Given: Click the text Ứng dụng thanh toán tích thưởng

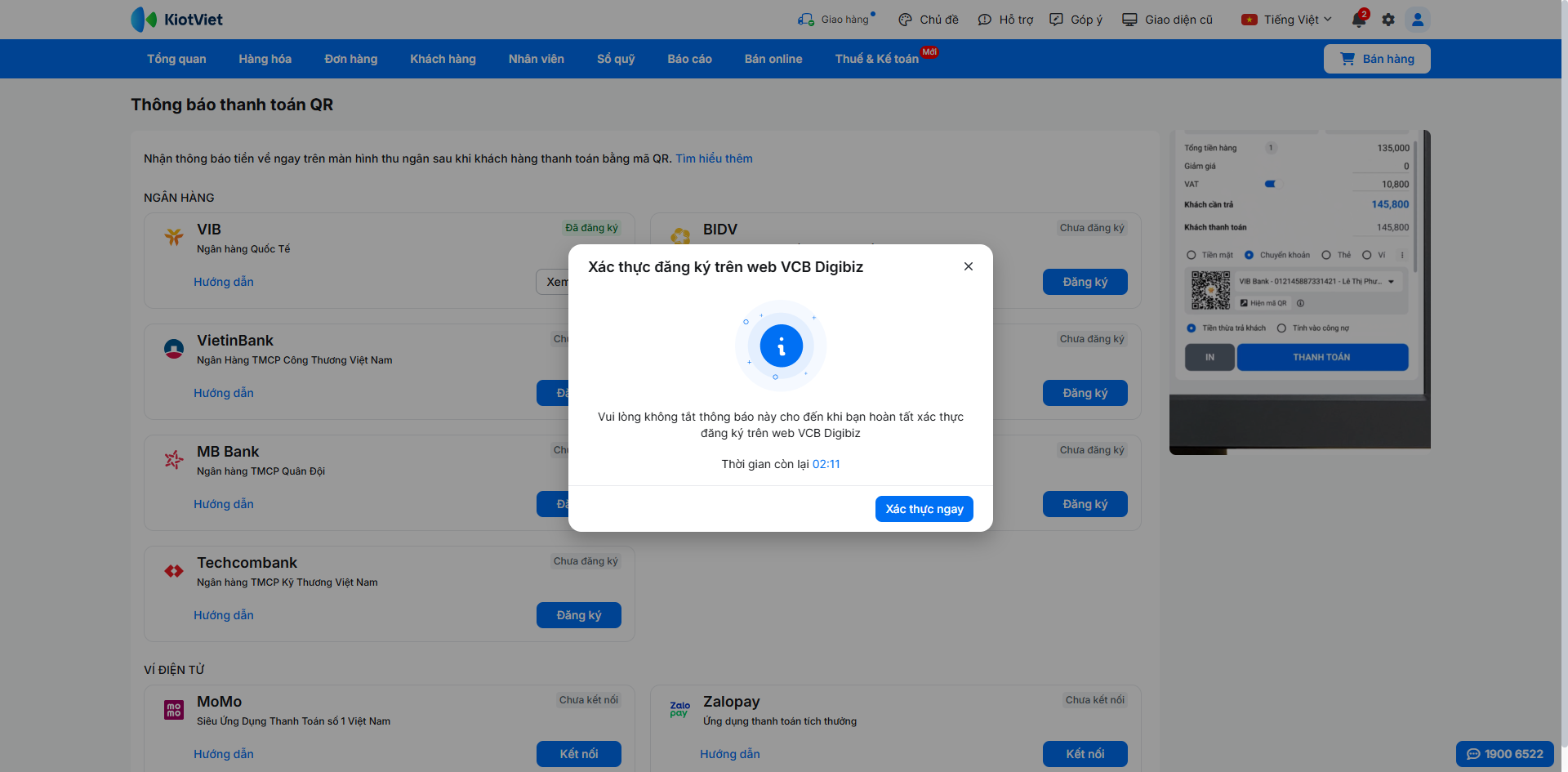Looking at the screenshot, I should (780, 721).
